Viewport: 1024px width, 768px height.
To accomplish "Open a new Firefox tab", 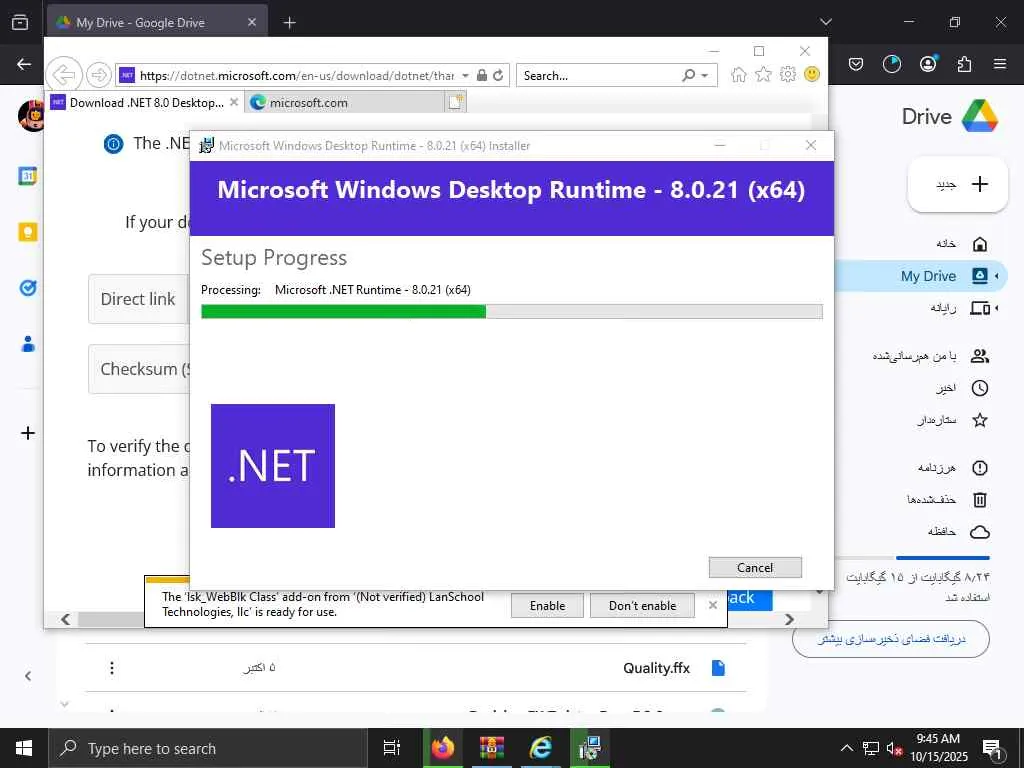I will (289, 23).
